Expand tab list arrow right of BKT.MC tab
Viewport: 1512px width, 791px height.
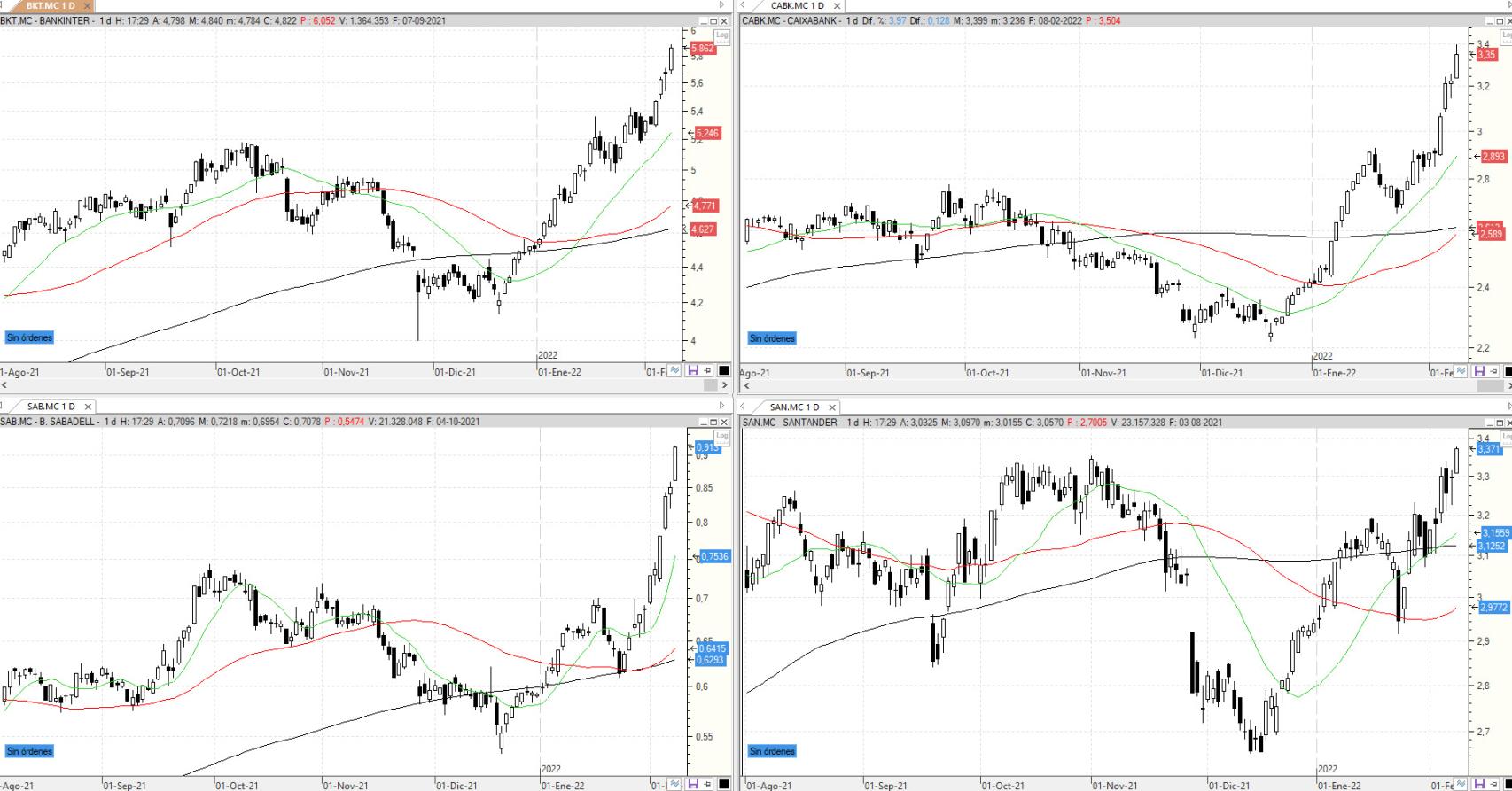[721, 6]
